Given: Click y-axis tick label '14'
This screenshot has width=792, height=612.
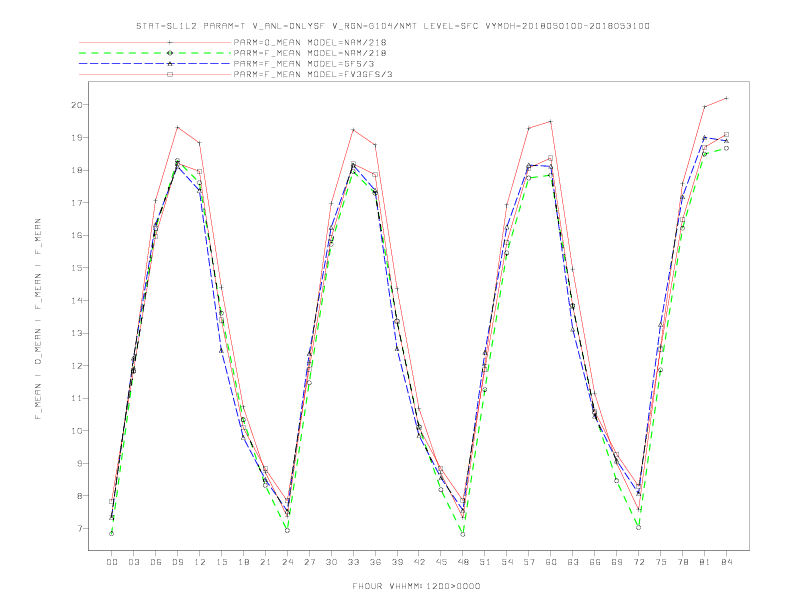Looking at the screenshot, I should click(77, 300).
